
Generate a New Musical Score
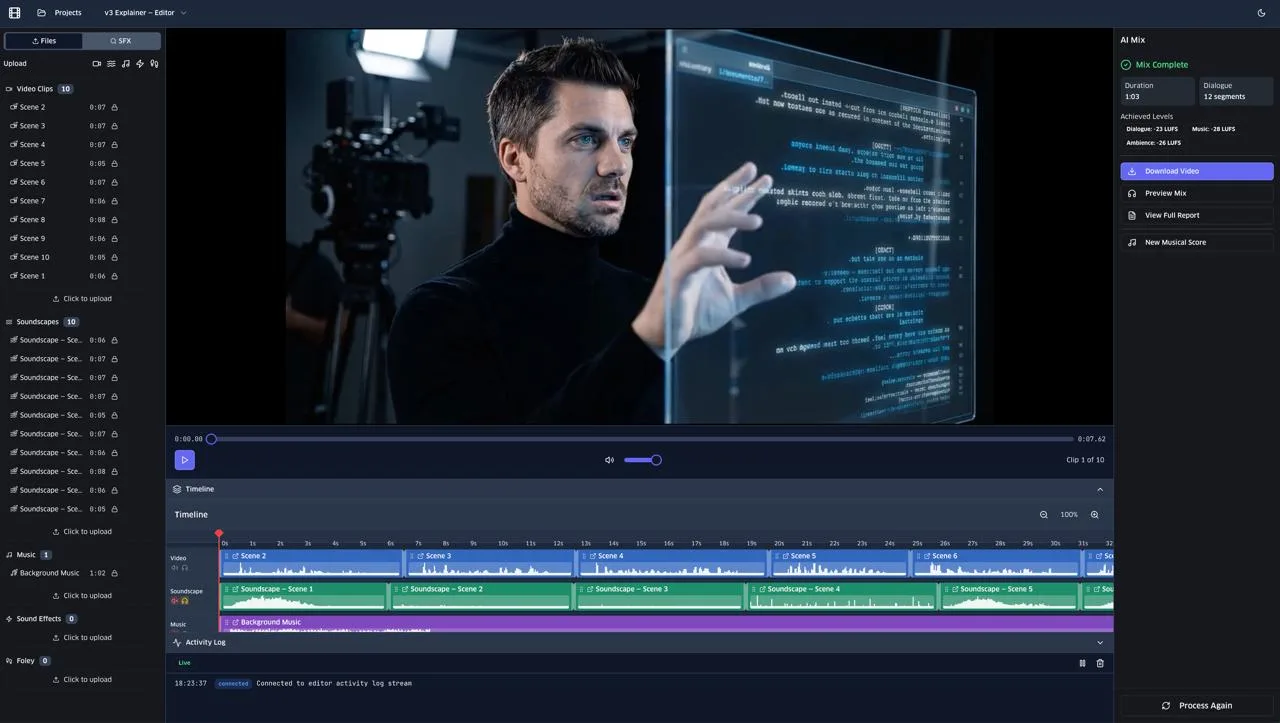[x=1197, y=242]
